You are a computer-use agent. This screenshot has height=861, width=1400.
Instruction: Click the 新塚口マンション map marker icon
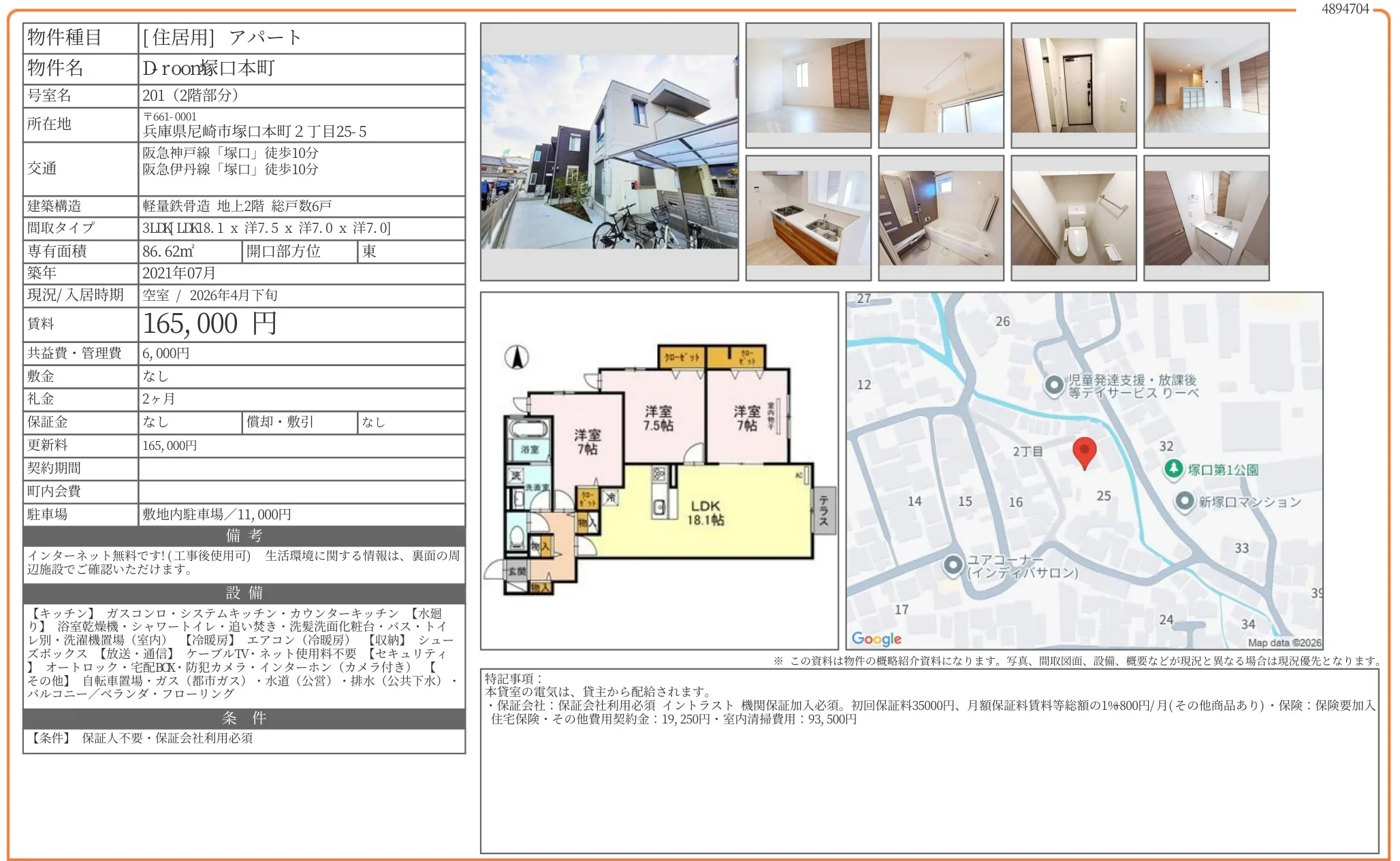click(x=1185, y=502)
